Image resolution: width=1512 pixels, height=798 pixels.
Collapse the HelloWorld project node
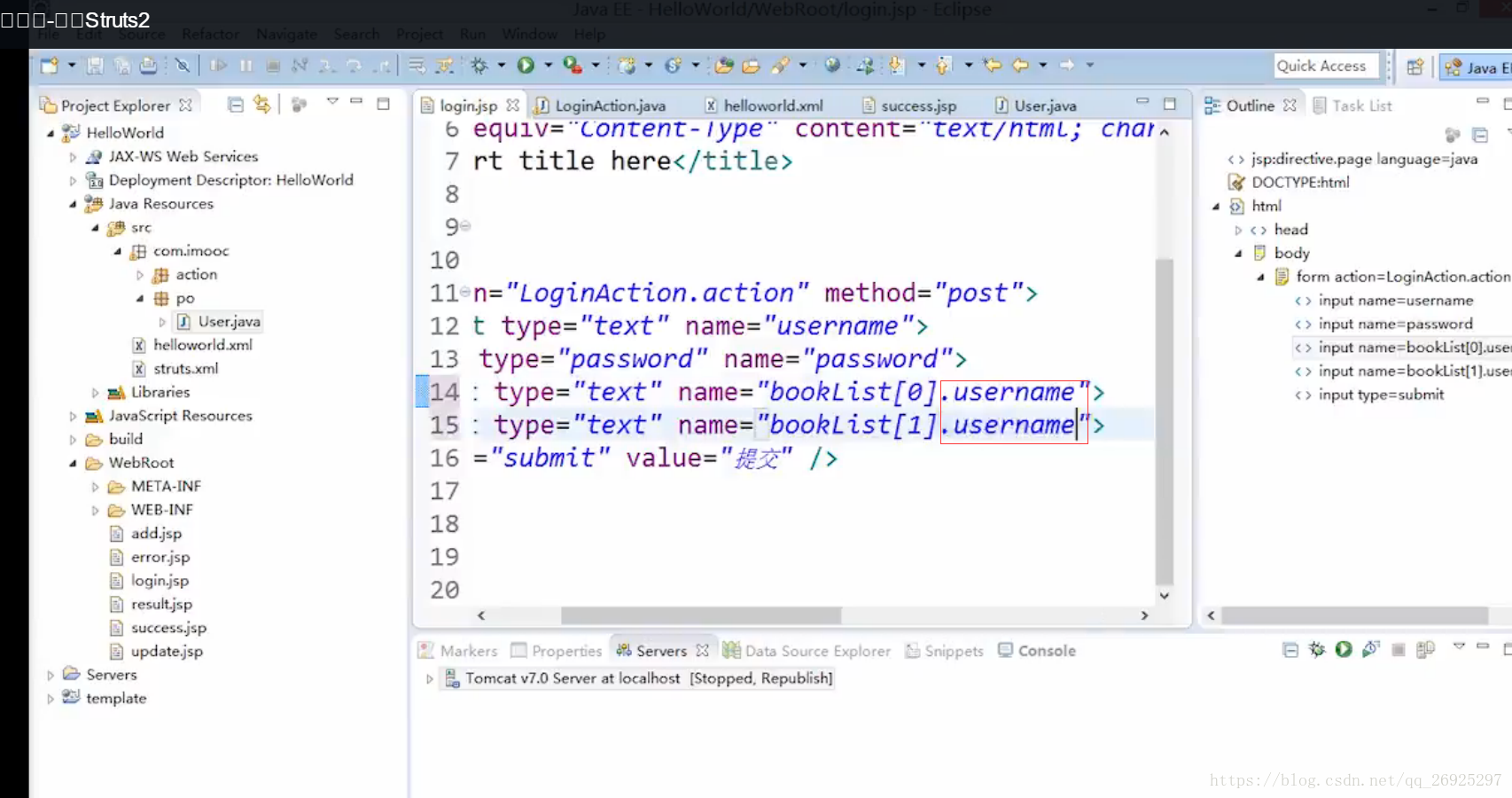click(51, 133)
